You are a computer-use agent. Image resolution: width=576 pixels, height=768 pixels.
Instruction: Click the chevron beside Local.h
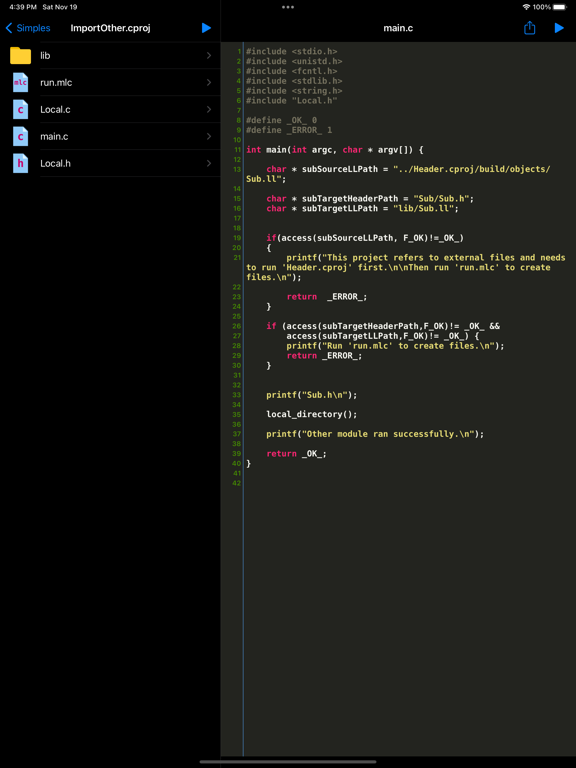pos(209,163)
